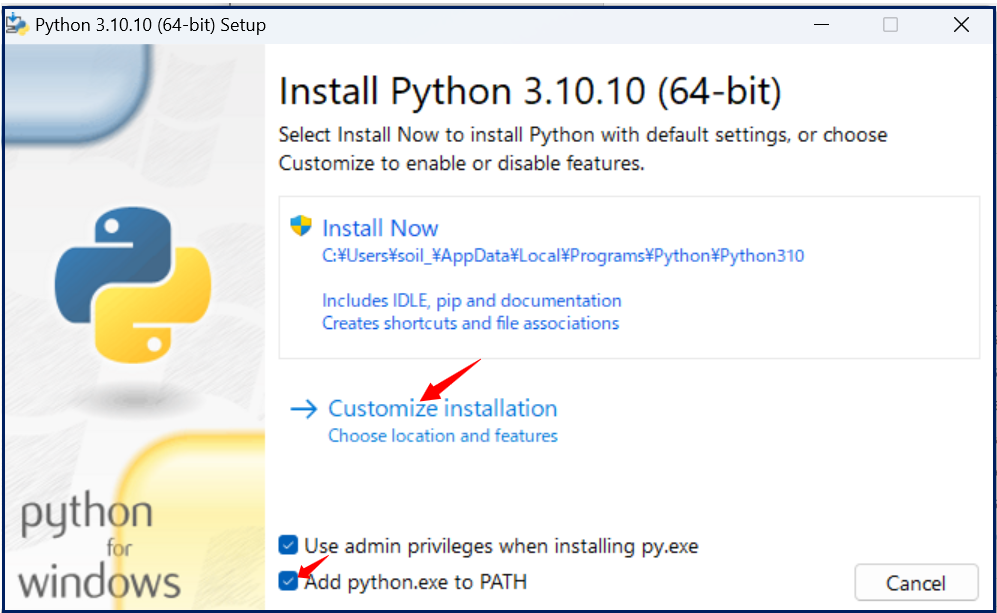This screenshot has width=997, height=613.
Task: Click the Python installer icon in title bar
Action: tap(17, 24)
